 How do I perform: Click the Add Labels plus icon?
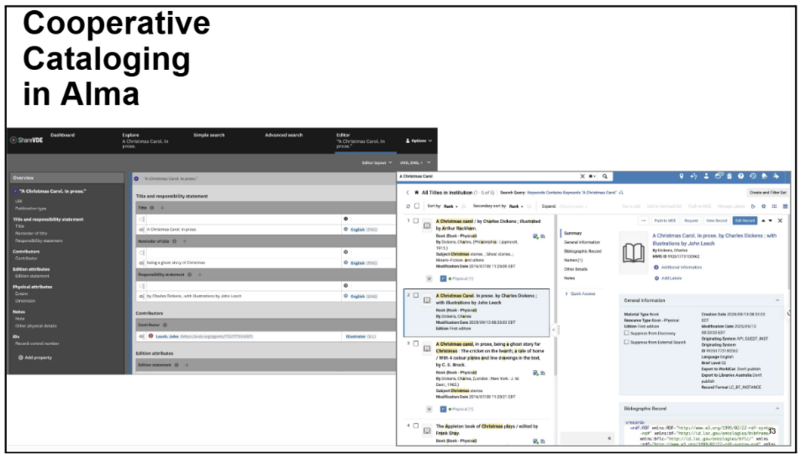coord(657,280)
